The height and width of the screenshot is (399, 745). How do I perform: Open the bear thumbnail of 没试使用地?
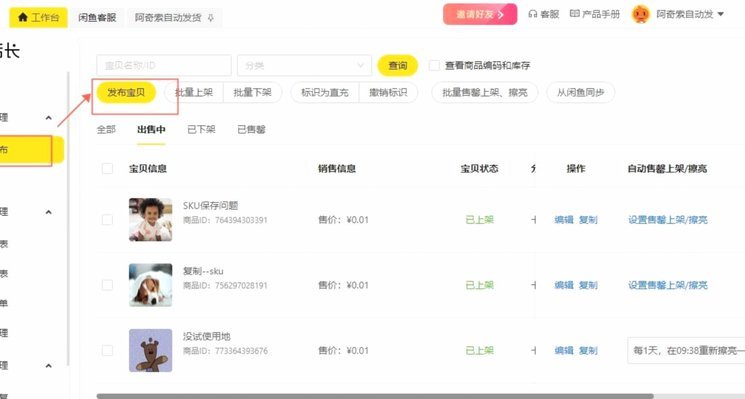(x=151, y=351)
